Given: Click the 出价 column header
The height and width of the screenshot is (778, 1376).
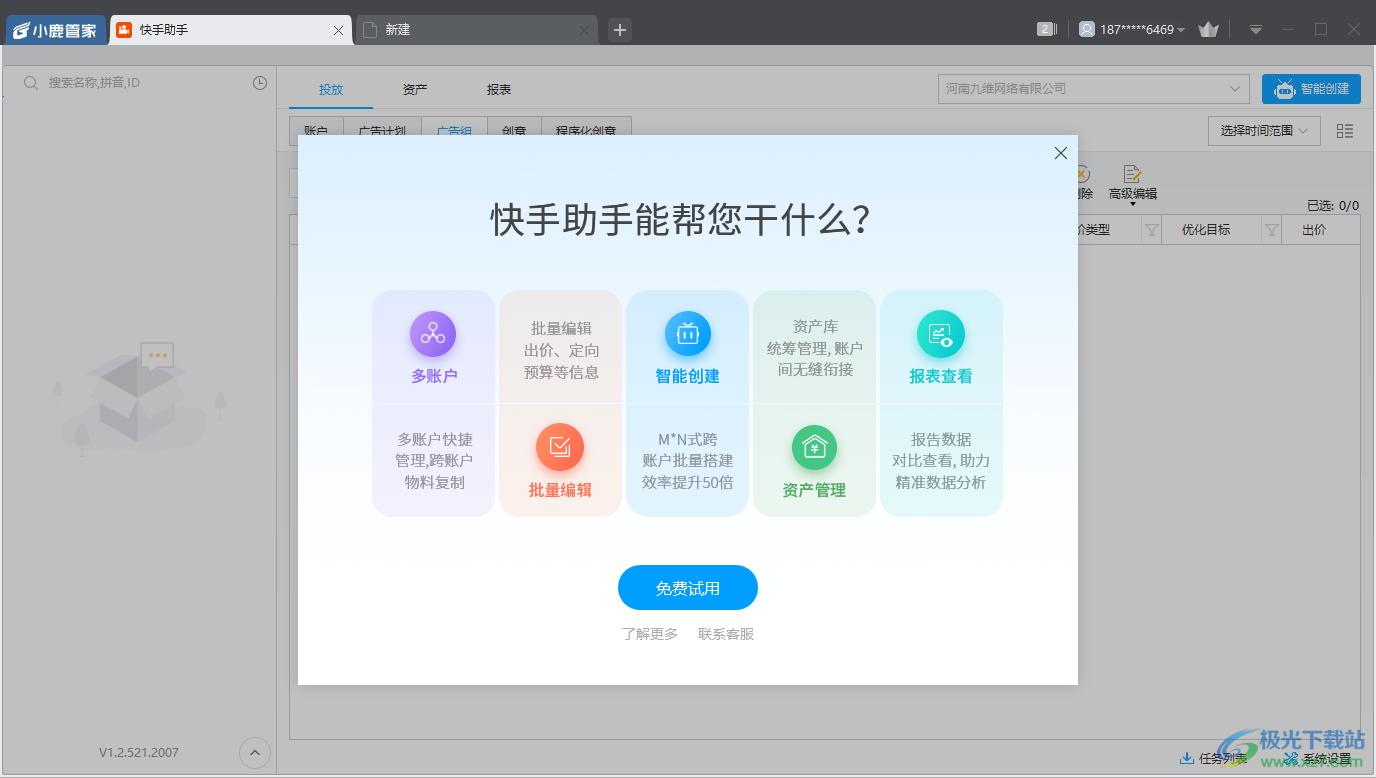Looking at the screenshot, I should 1314,230.
